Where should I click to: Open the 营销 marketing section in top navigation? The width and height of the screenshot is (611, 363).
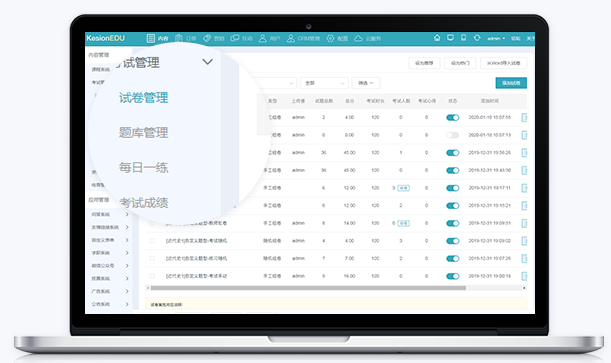coord(214,38)
